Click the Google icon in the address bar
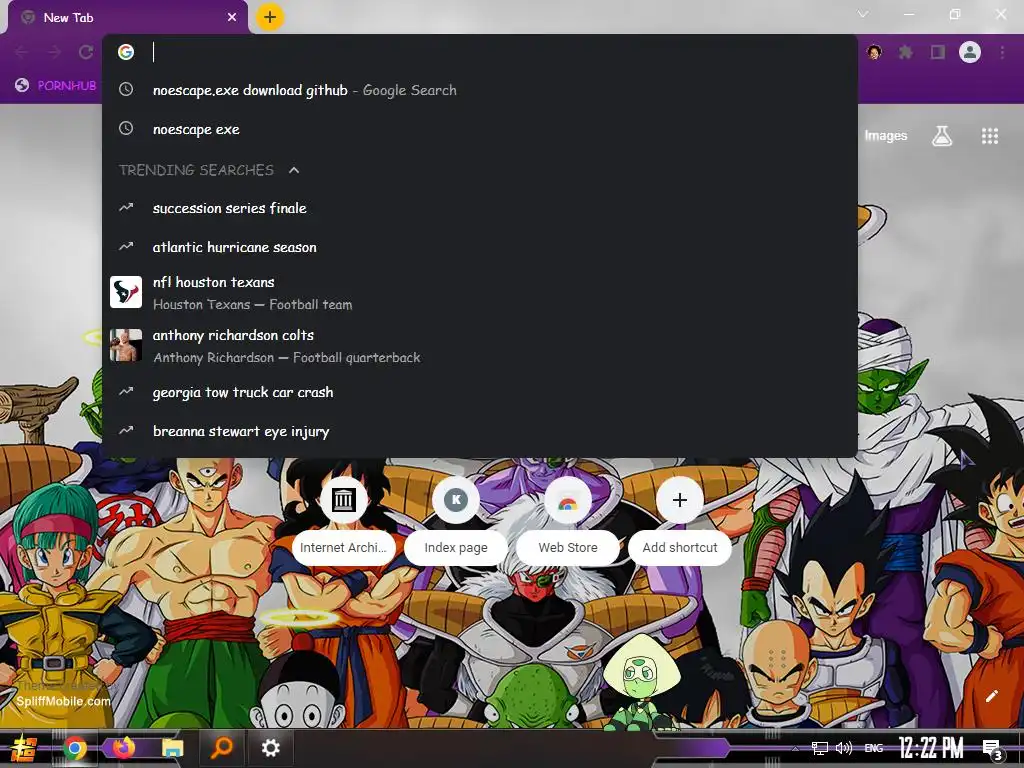 [126, 52]
